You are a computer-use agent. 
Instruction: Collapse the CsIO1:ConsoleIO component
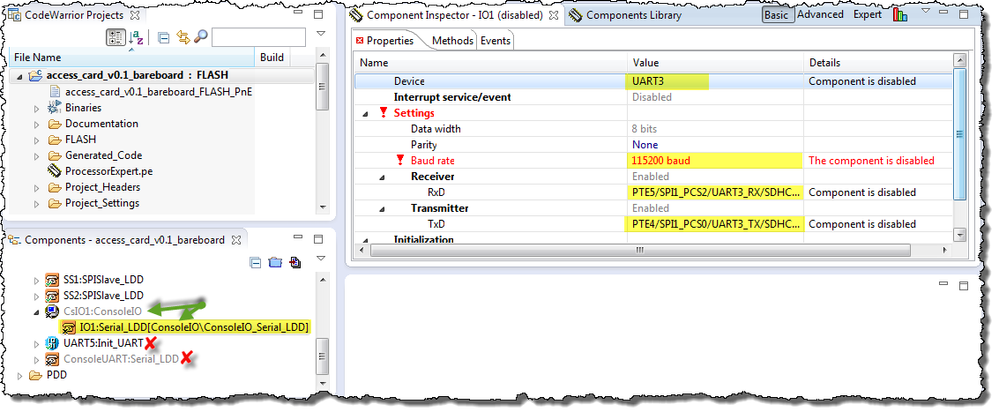click(36, 312)
